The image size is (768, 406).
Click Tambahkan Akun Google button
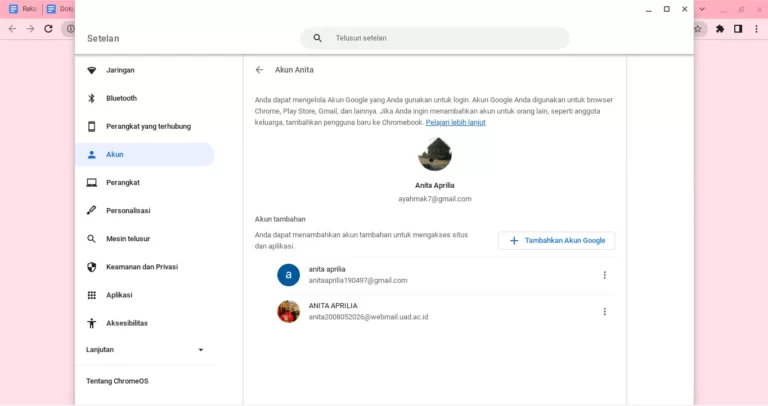pyautogui.click(x=556, y=241)
